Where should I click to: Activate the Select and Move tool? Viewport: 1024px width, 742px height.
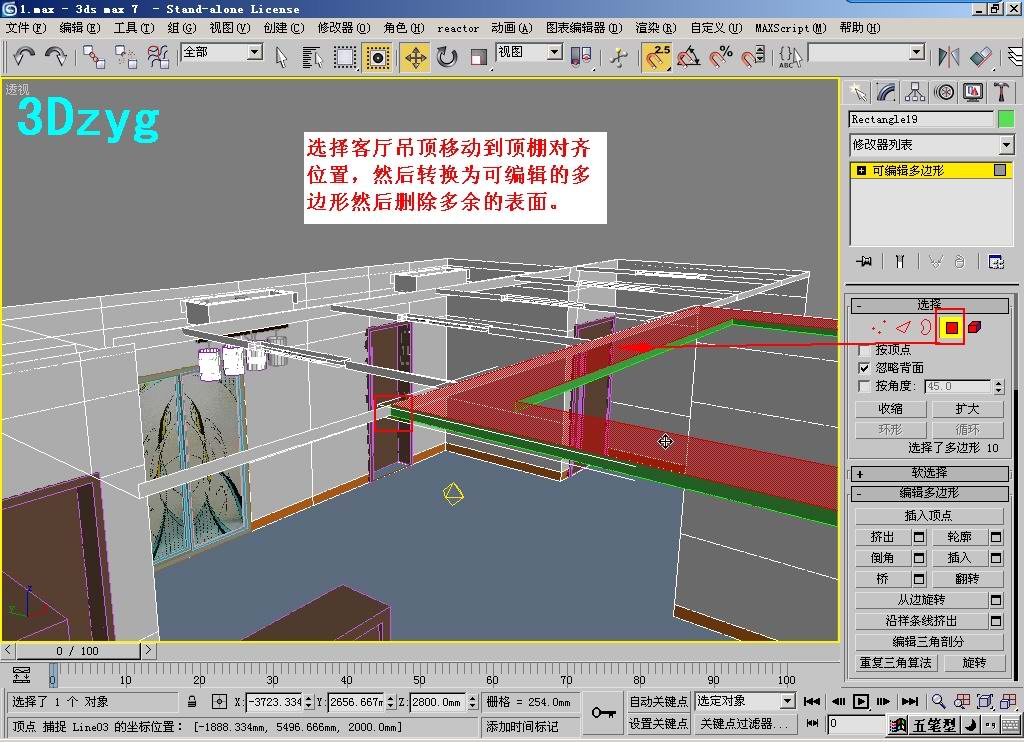415,57
